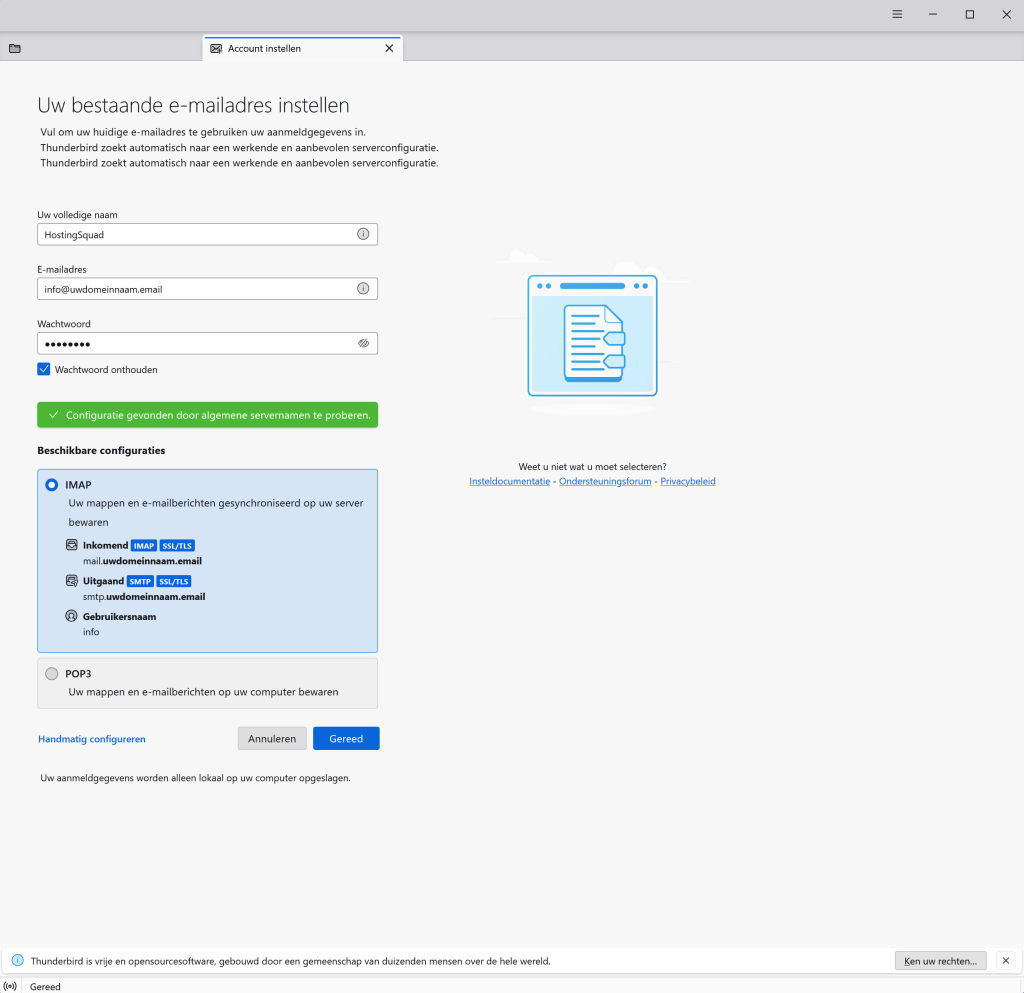Open the Privacybeleid link
Viewport: 1024px width, 993px height.
point(688,481)
